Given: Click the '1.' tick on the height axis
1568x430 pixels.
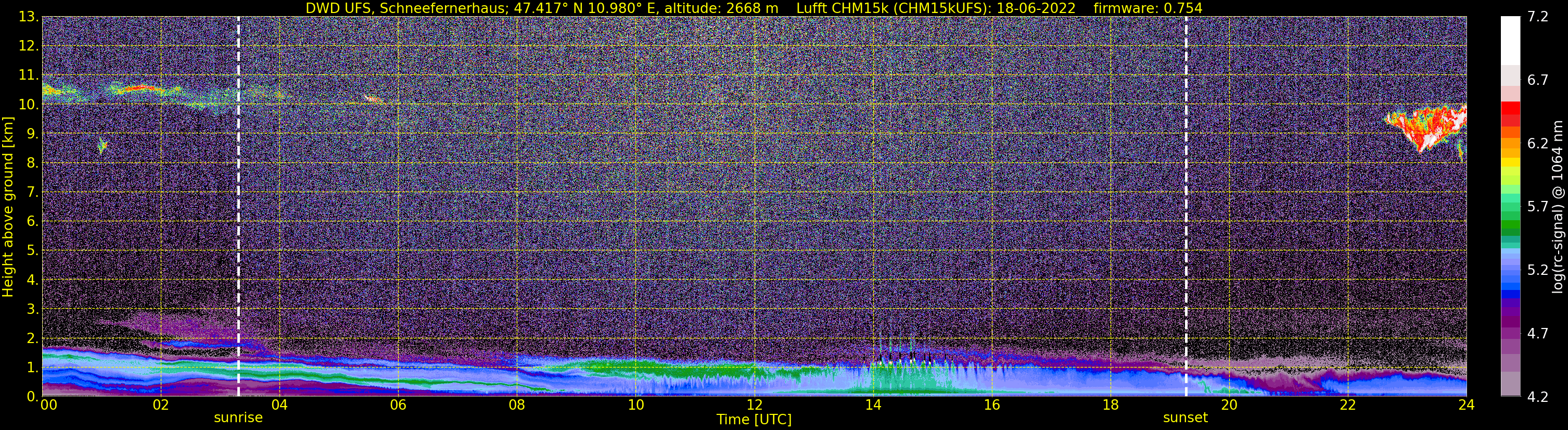Looking at the screenshot, I should click(33, 368).
